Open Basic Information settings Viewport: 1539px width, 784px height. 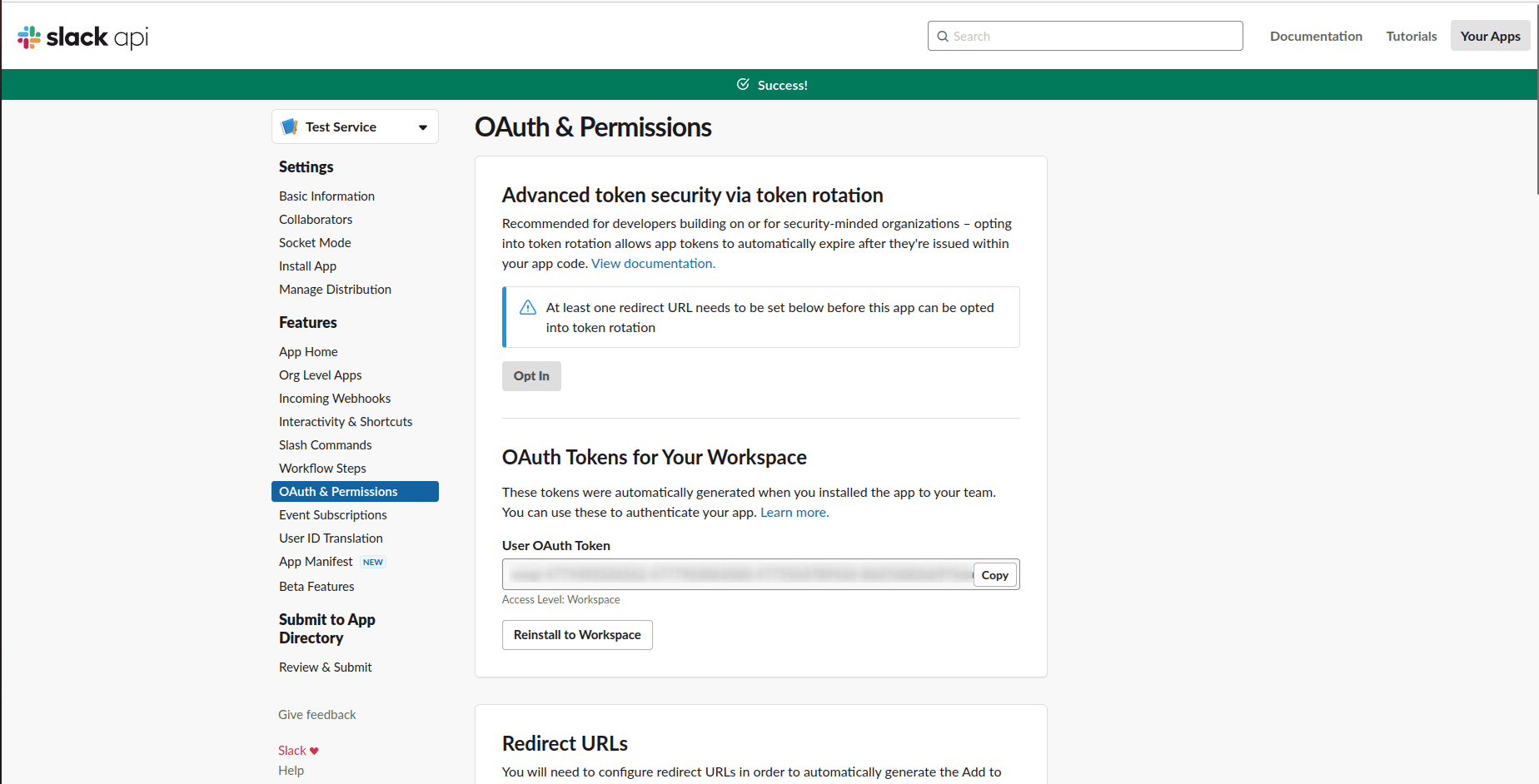326,196
